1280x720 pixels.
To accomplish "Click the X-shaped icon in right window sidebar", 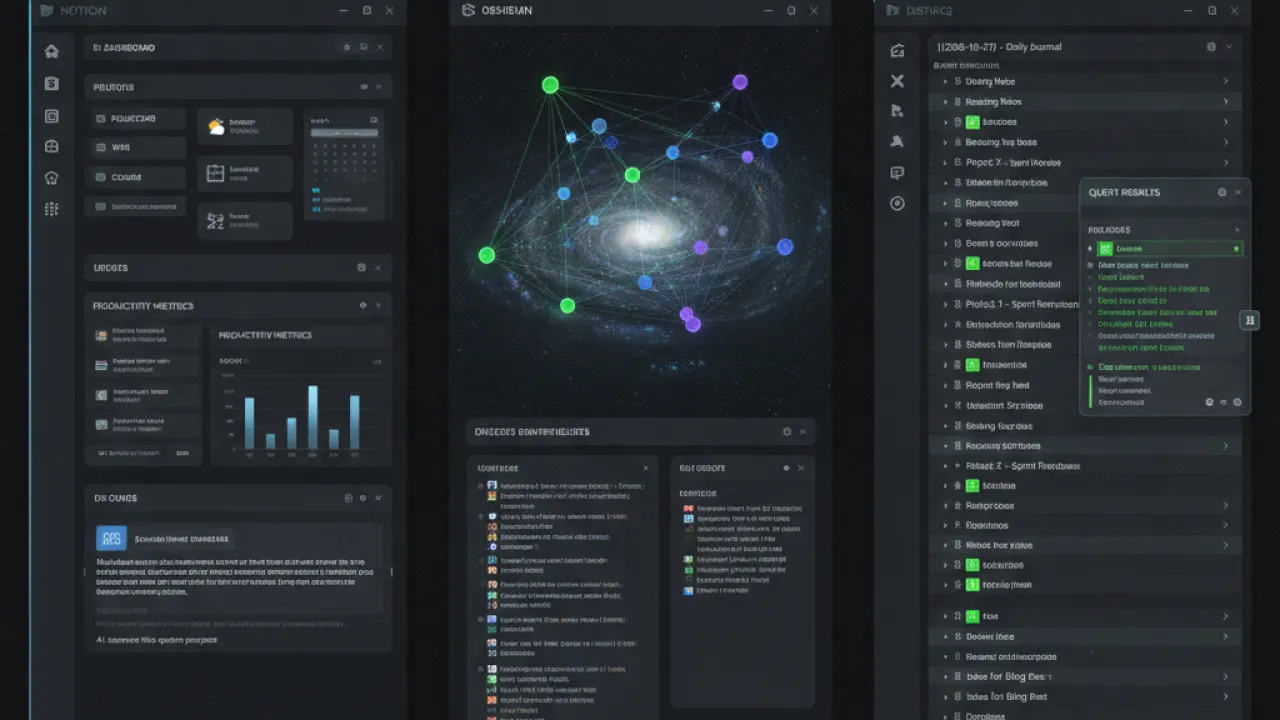I will pyautogui.click(x=897, y=81).
